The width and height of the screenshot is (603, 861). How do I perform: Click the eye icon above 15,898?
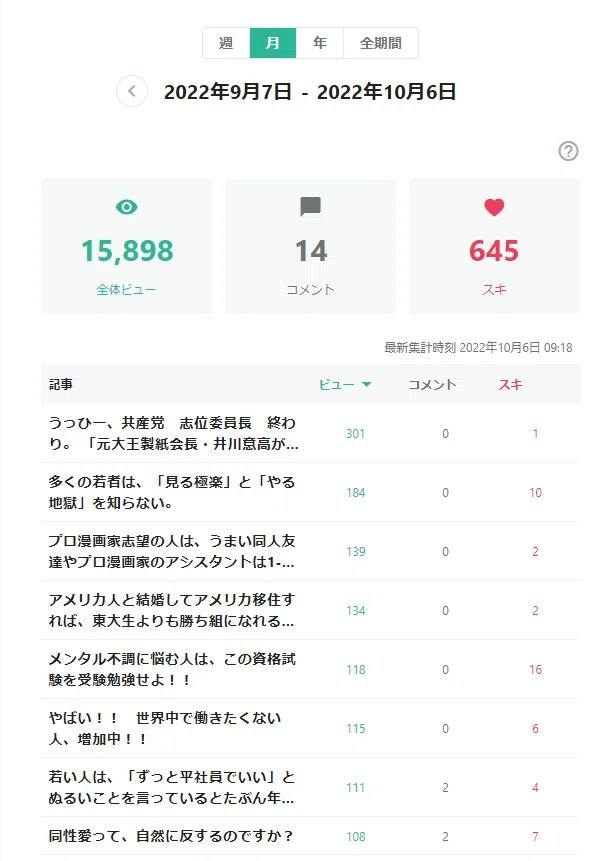coord(126,207)
